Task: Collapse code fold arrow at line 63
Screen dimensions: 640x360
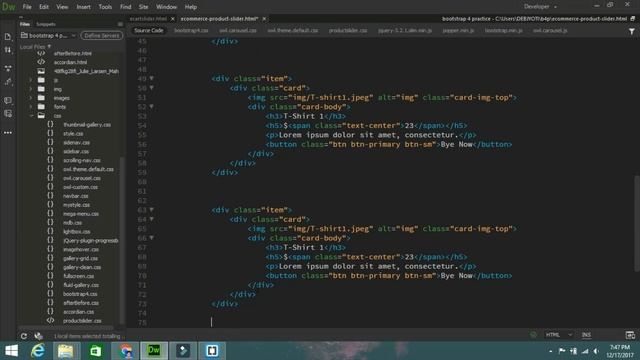Action: 151,210
